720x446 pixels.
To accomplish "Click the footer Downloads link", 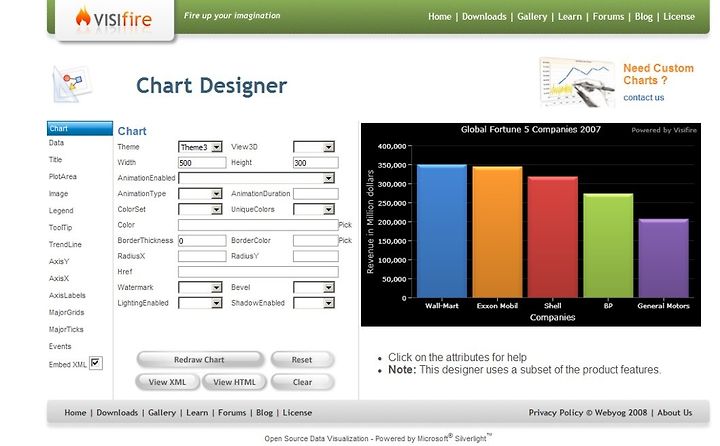I will click(117, 412).
